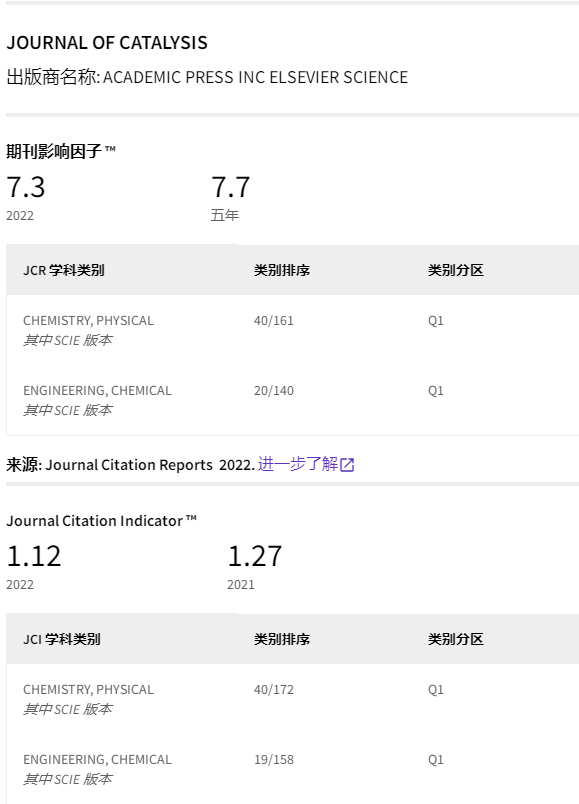
Task: Select the publisher name ACADEMIC PRESS INC ELSEVIER SCIENCE
Action: pyautogui.click(x=255, y=77)
